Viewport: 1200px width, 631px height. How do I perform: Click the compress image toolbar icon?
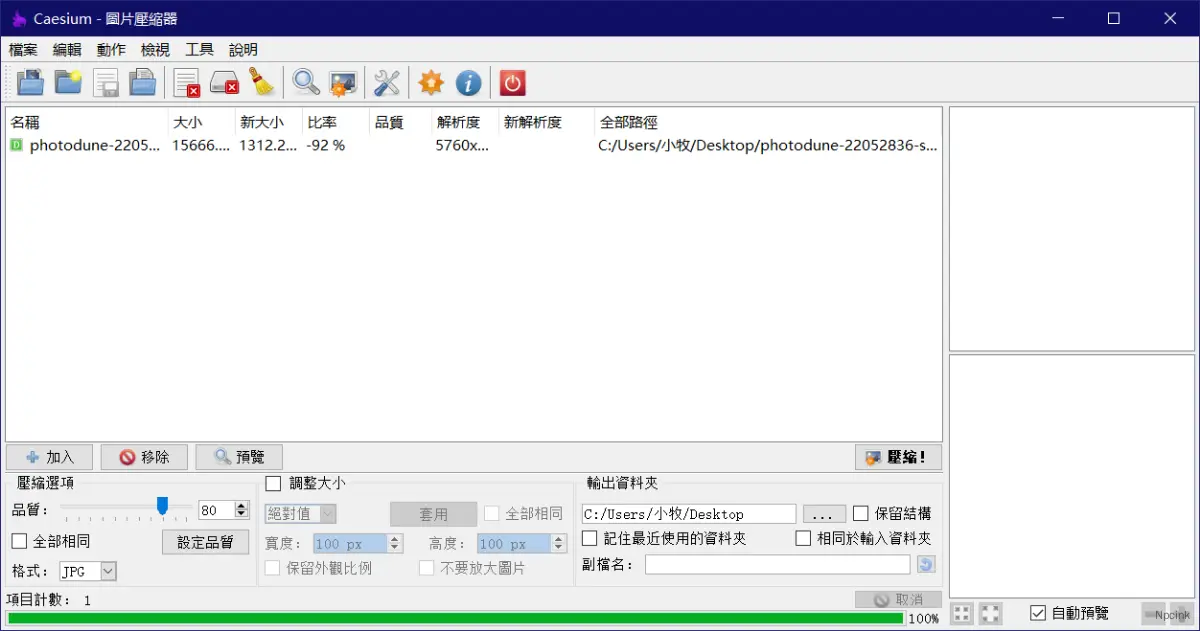click(x=343, y=83)
